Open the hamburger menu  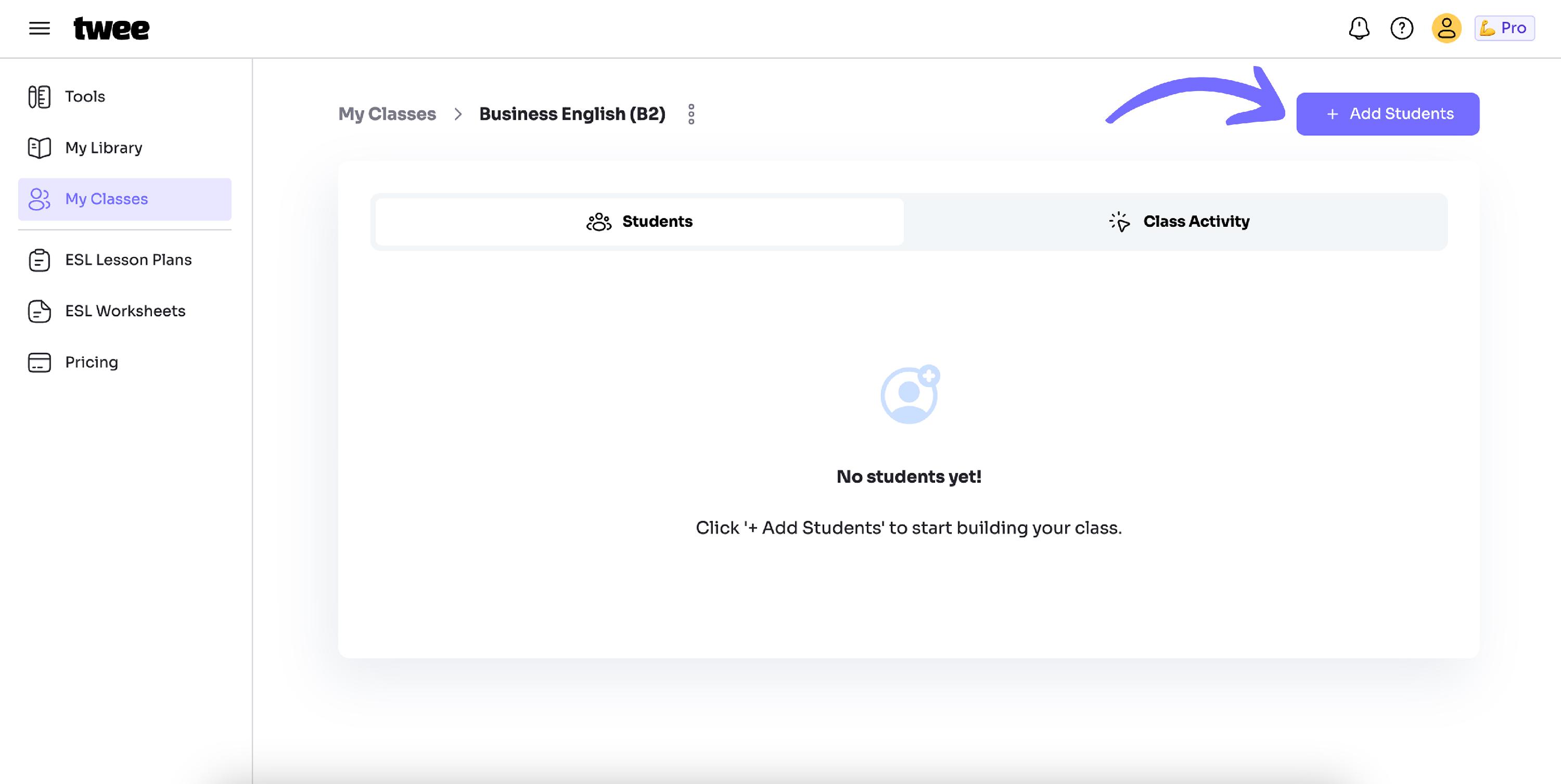40,29
